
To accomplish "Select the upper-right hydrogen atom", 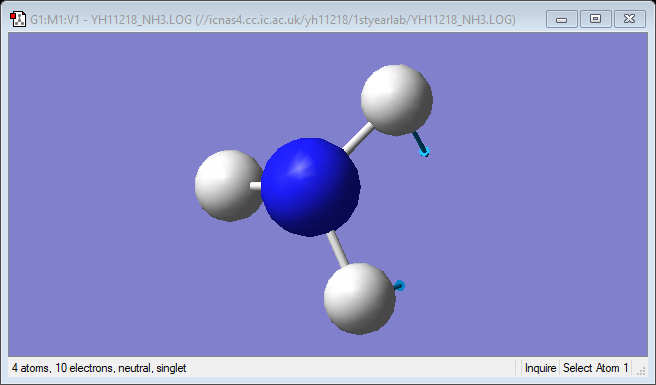I will click(x=397, y=100).
